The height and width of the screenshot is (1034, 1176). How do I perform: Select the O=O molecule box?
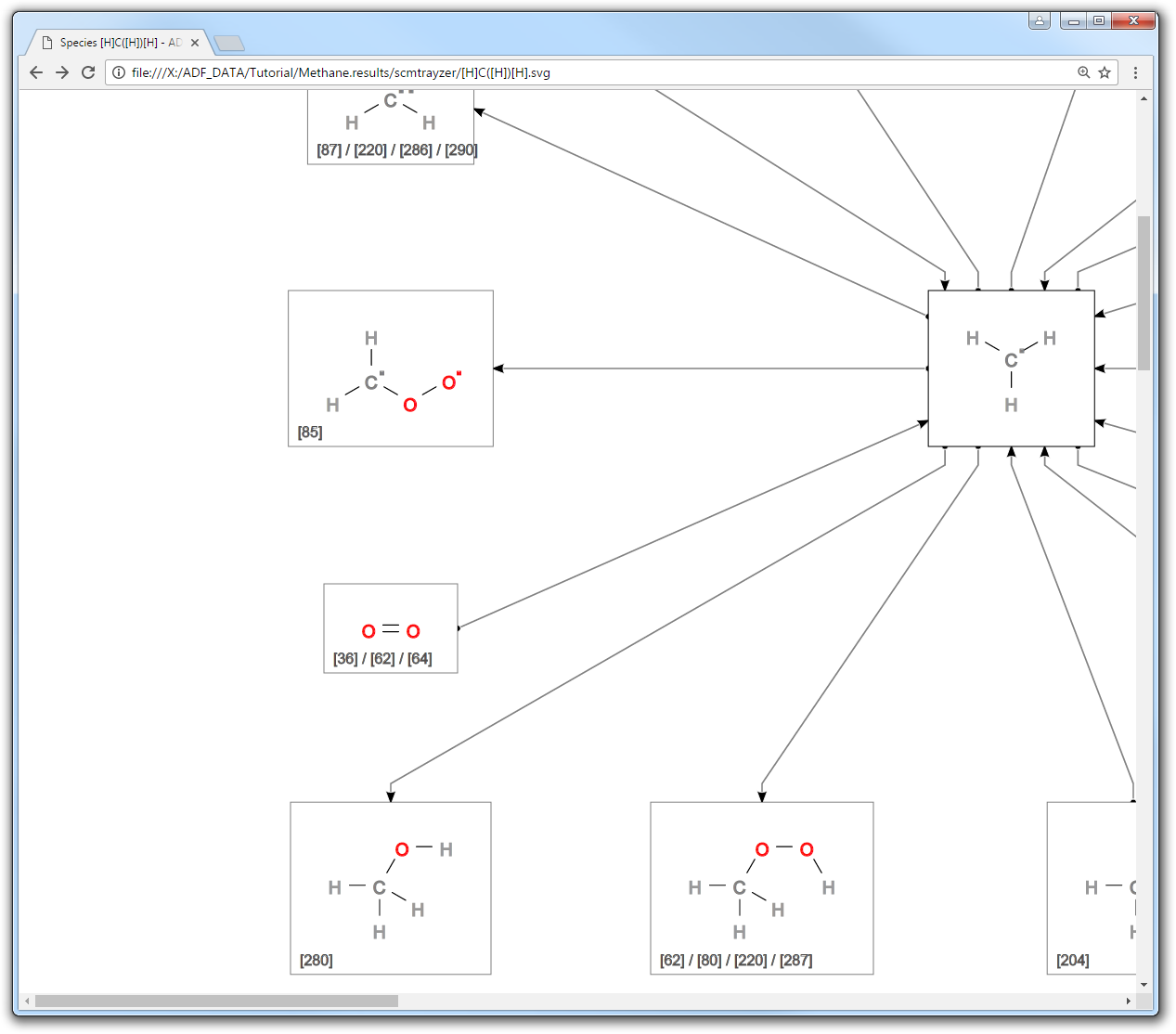[x=391, y=628]
